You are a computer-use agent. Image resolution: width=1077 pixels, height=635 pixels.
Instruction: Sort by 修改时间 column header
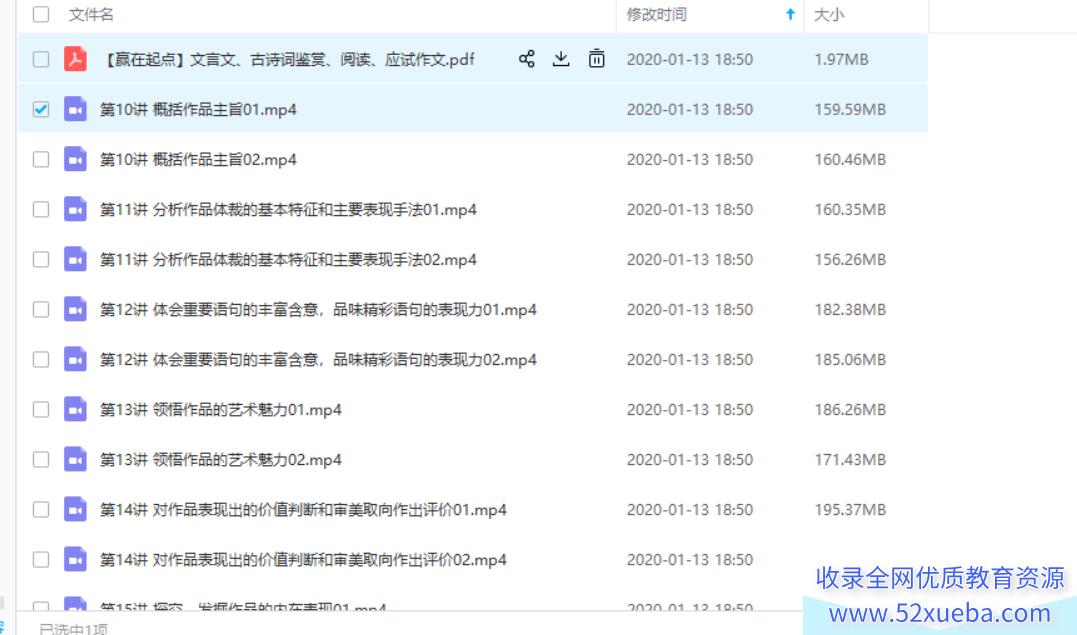[657, 14]
